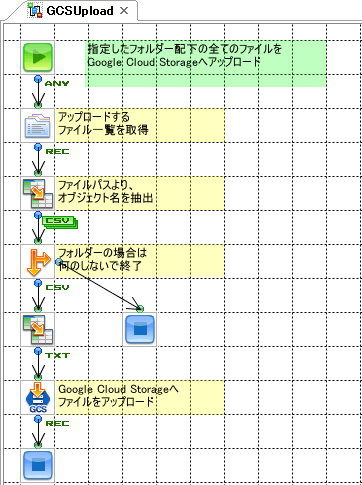
Task: Click the blue output connector under the GCS icon
Action: coord(38,419)
